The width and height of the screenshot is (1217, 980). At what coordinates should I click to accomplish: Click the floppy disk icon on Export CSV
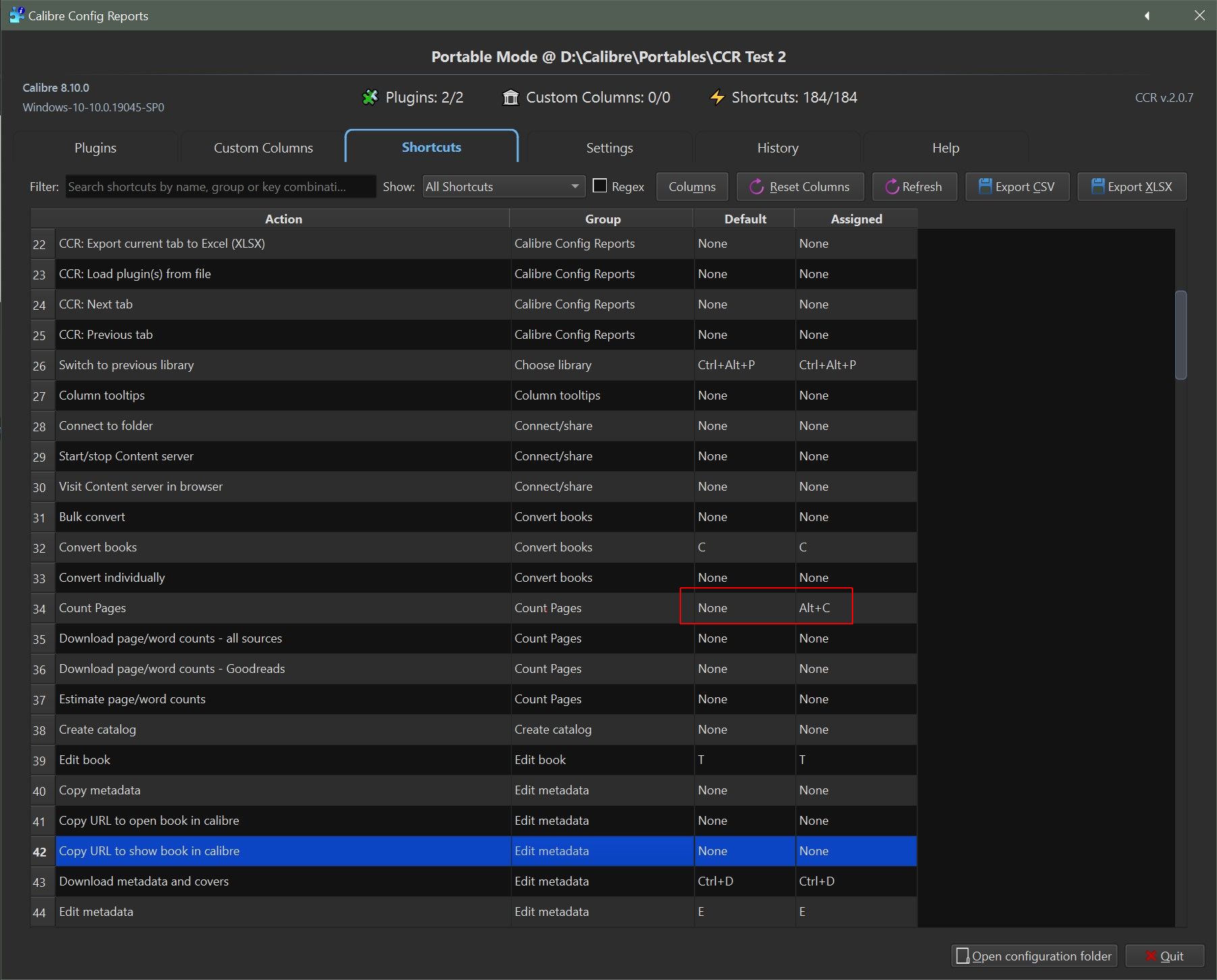click(x=985, y=186)
